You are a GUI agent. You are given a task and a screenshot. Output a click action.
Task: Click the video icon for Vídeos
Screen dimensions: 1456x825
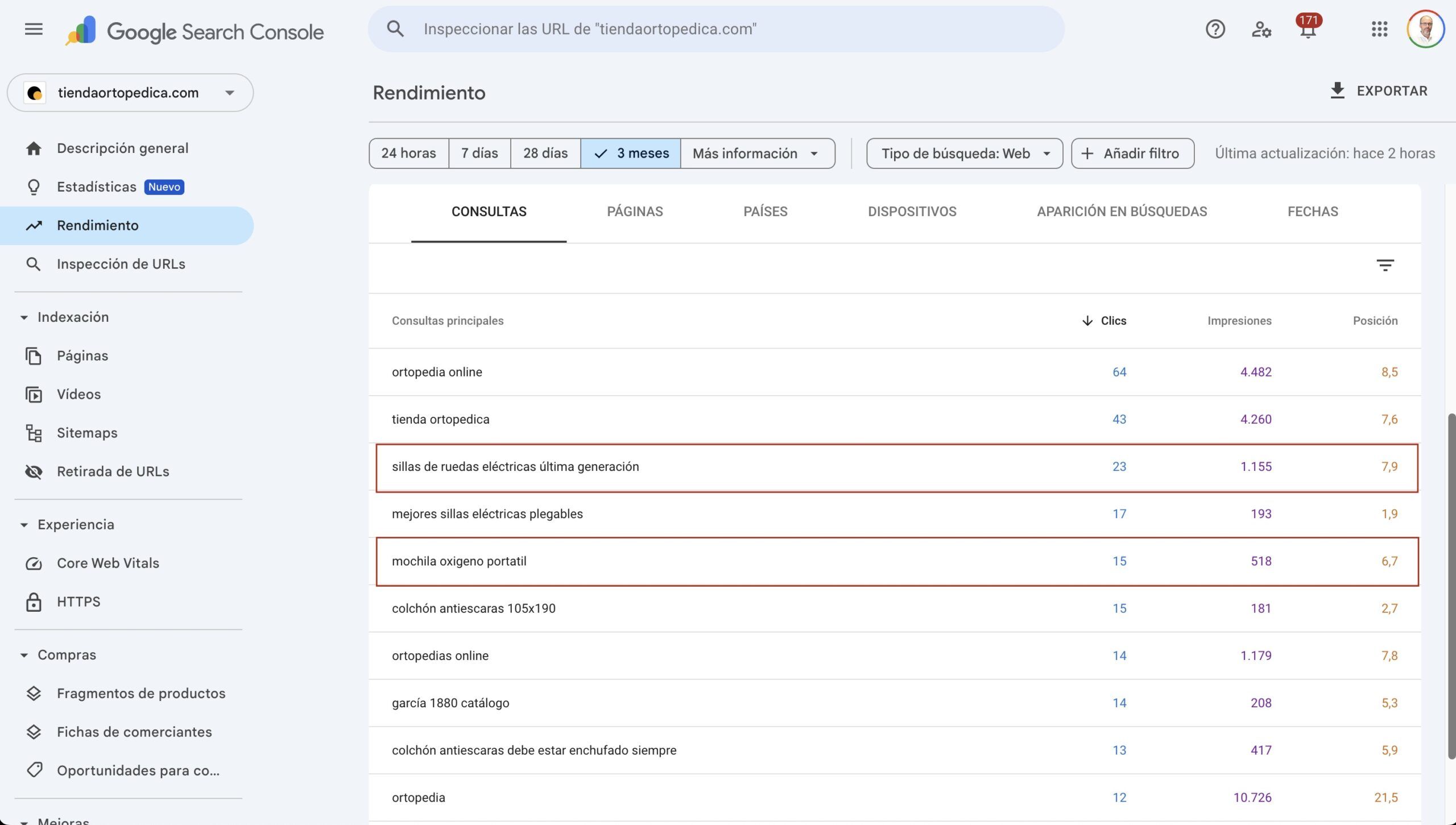point(34,395)
